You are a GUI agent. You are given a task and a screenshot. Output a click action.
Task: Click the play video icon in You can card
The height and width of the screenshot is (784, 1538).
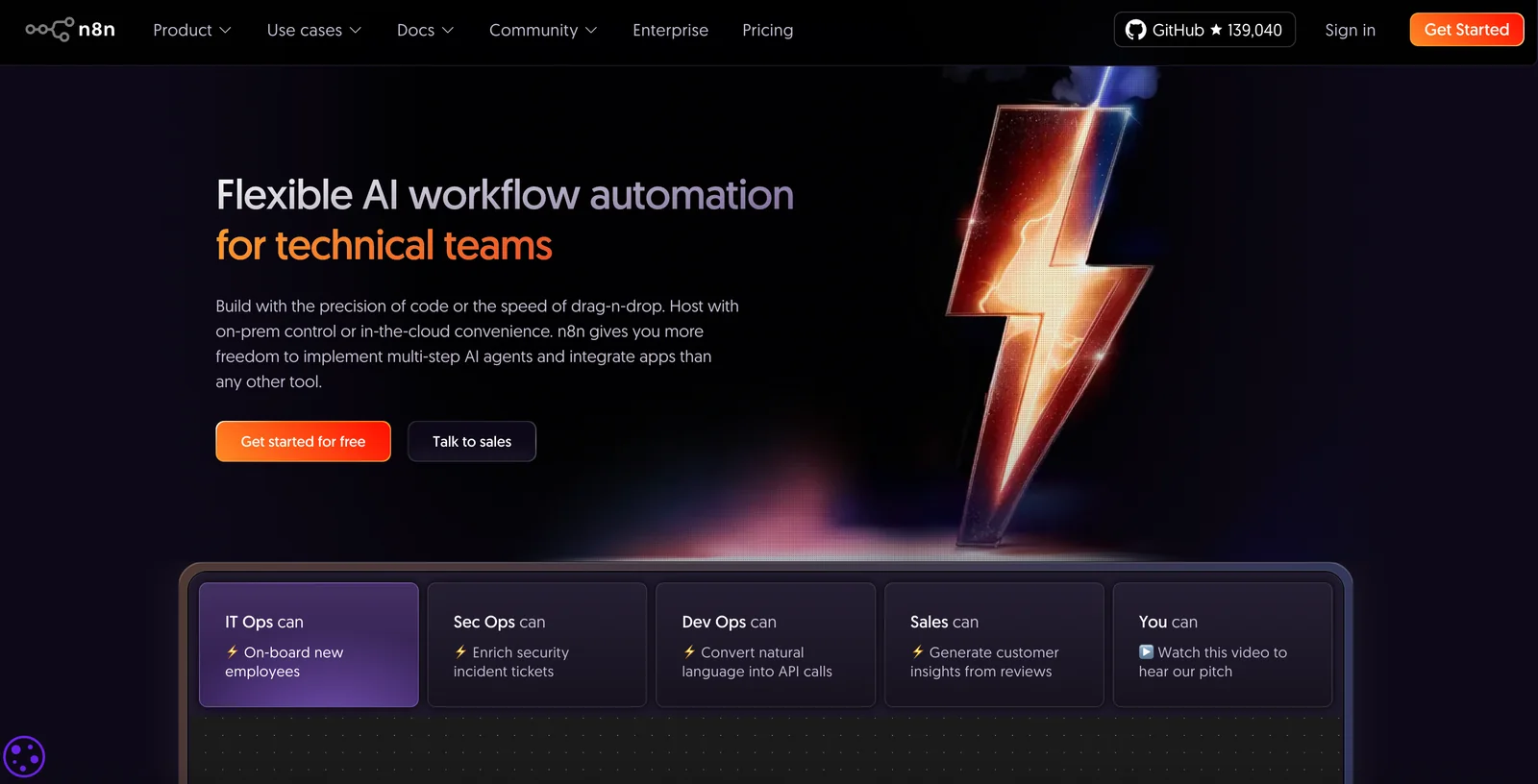pos(1146,651)
